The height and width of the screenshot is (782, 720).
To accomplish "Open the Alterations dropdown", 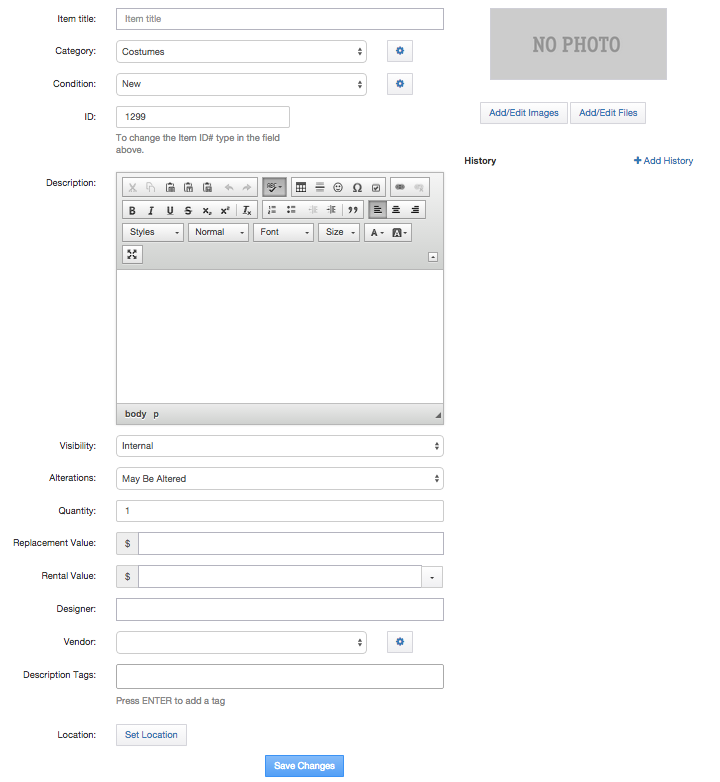I will (280, 479).
